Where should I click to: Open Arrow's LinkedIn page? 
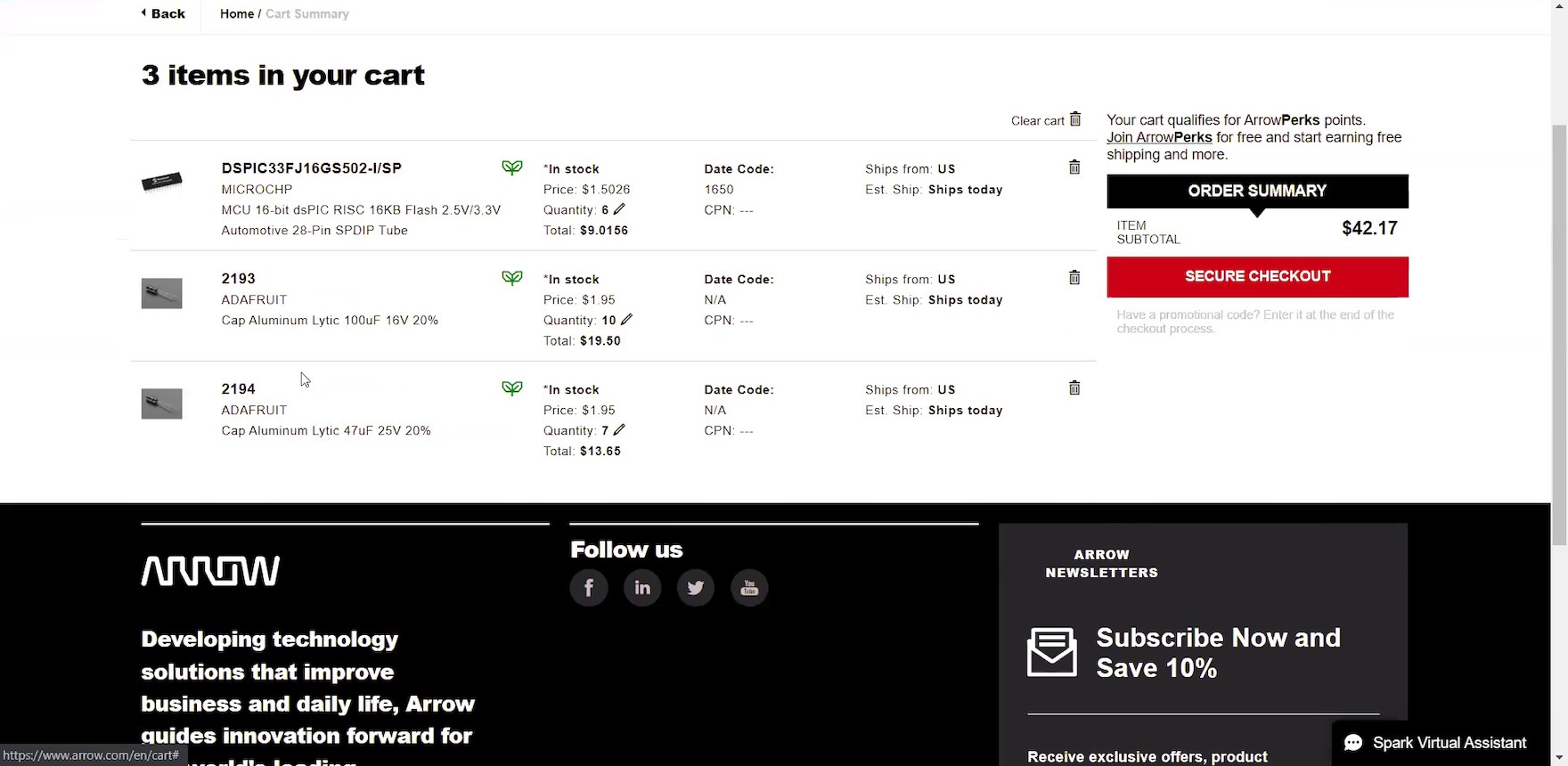tap(642, 588)
